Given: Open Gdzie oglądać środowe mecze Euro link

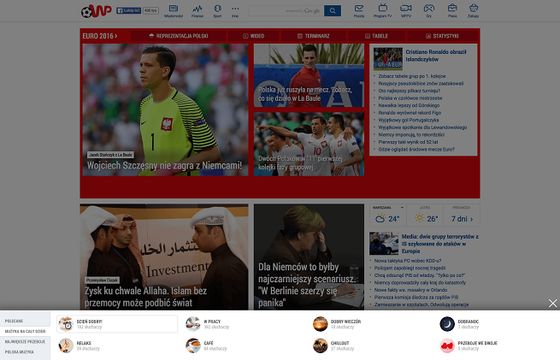Looking at the screenshot, I should click(x=416, y=150).
